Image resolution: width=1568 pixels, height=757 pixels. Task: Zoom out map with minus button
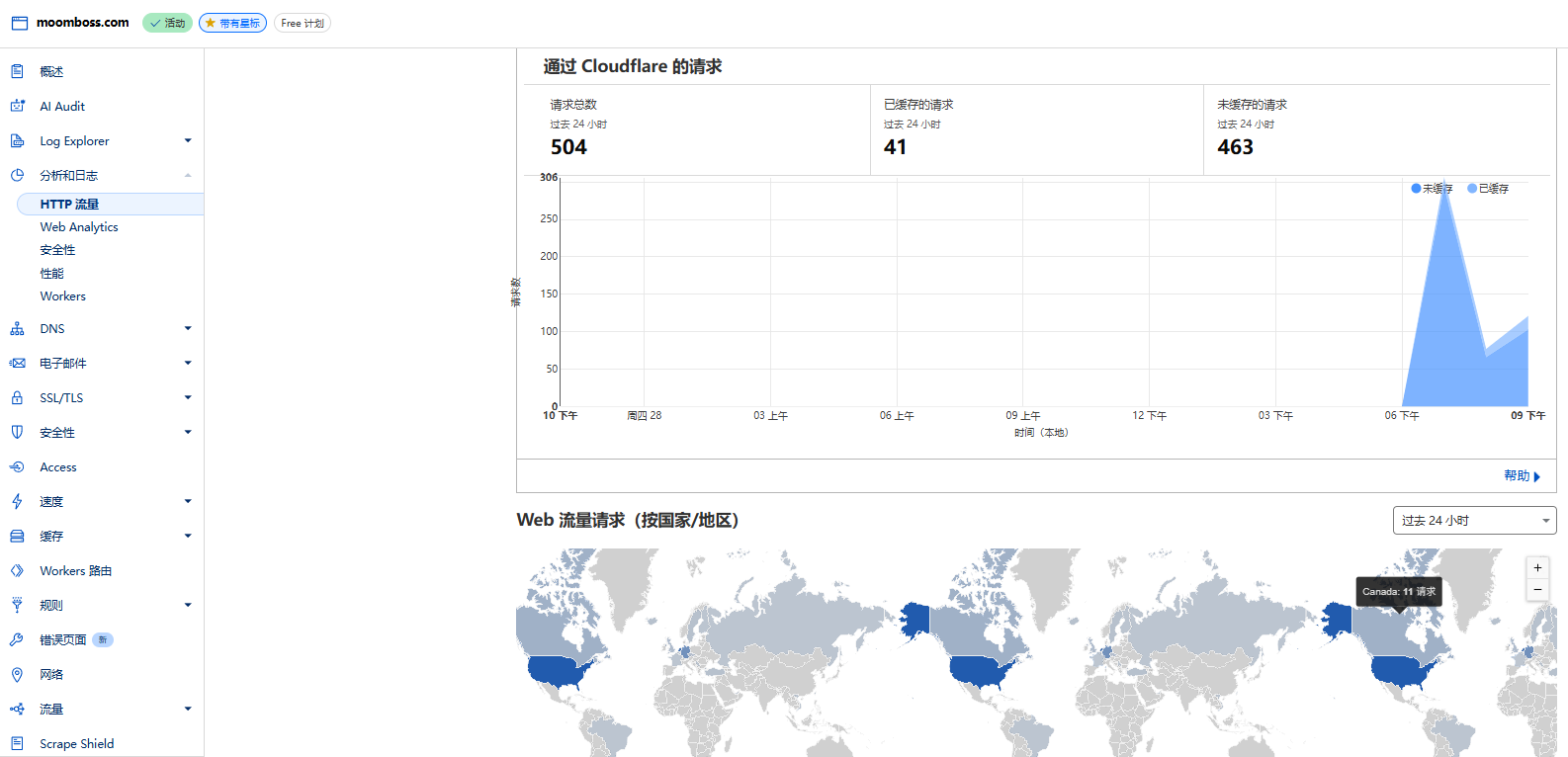(1537, 589)
